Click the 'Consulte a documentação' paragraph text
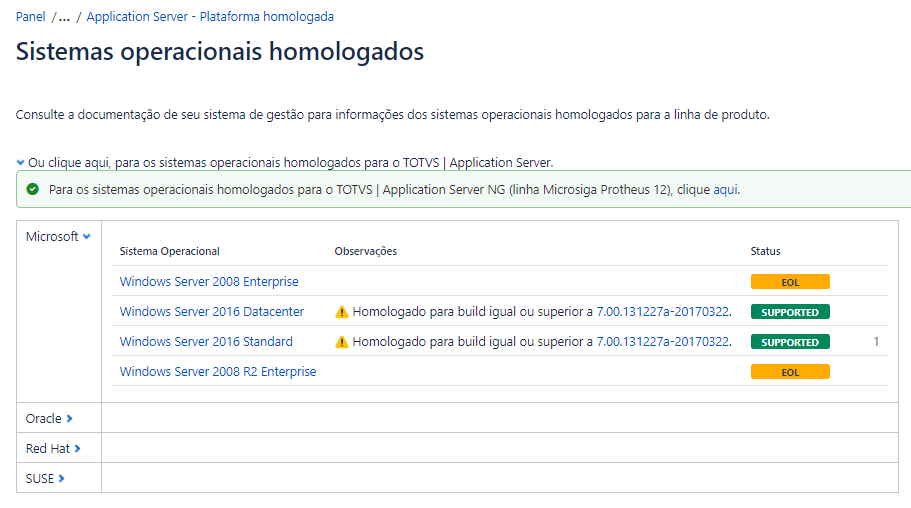Viewport: 911px width, 508px height. 393,115
